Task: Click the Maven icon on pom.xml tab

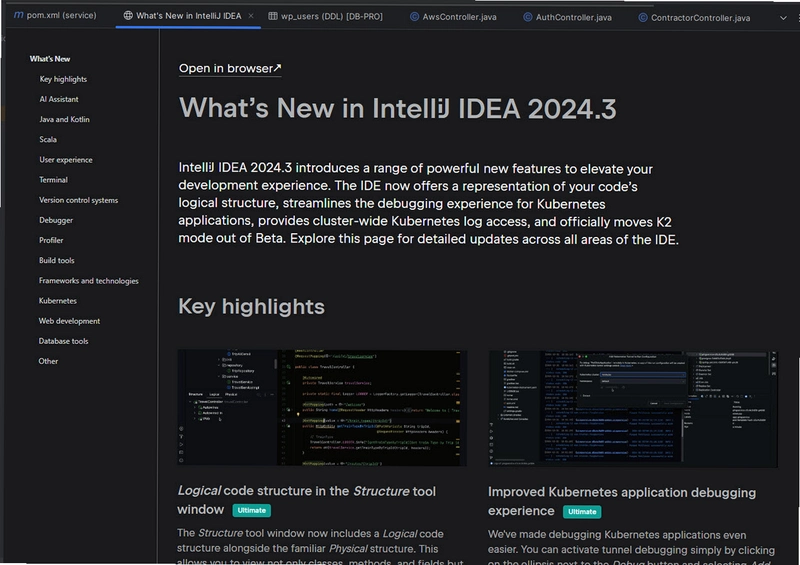Action: 18,15
